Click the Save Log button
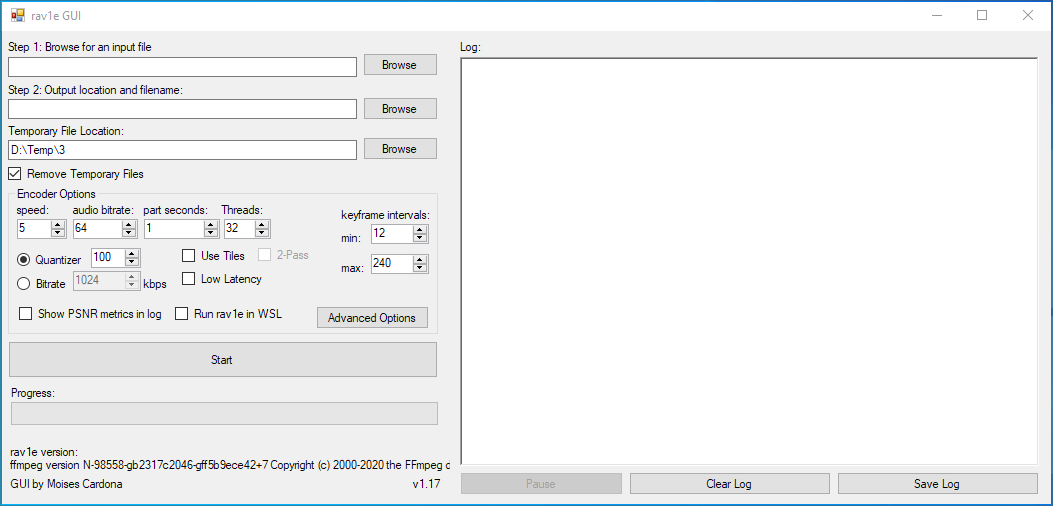This screenshot has height=506, width=1053. tap(937, 484)
